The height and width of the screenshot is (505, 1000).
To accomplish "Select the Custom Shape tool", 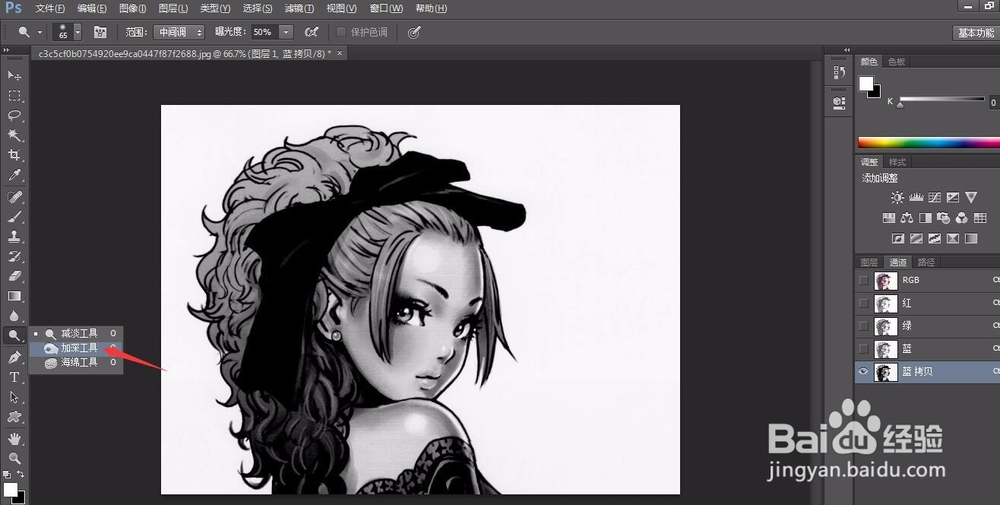I will pyautogui.click(x=14, y=417).
